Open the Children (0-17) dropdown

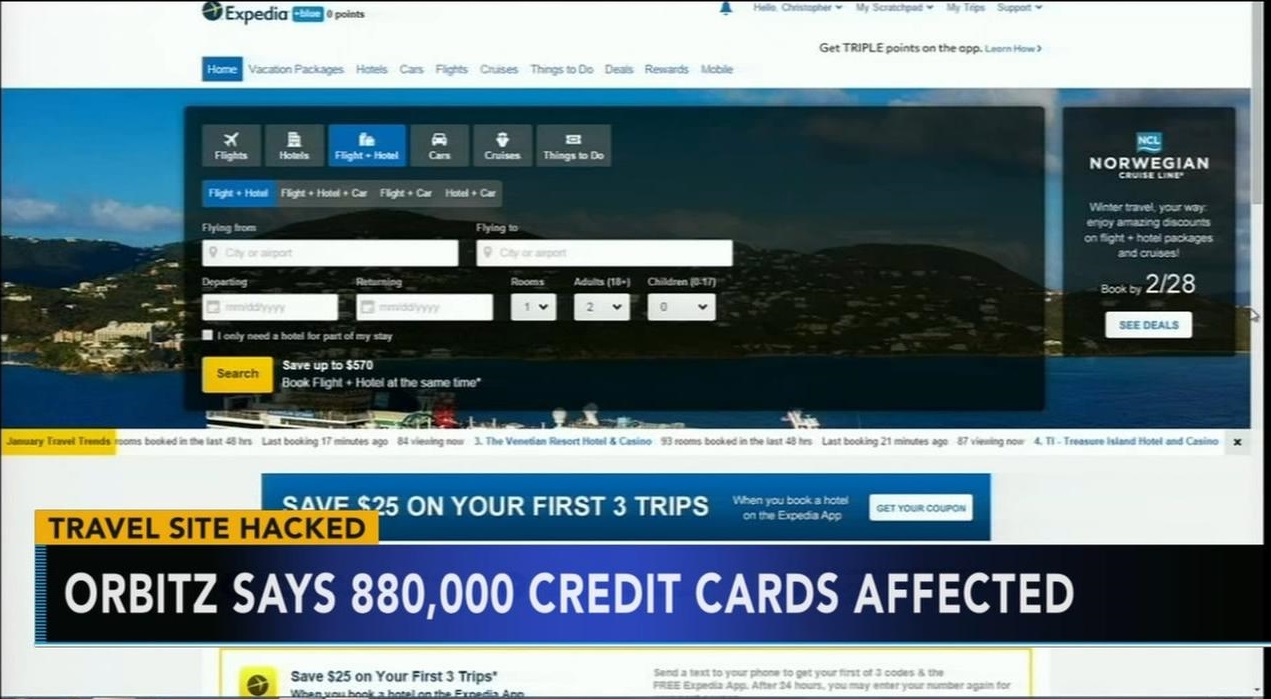click(x=681, y=307)
